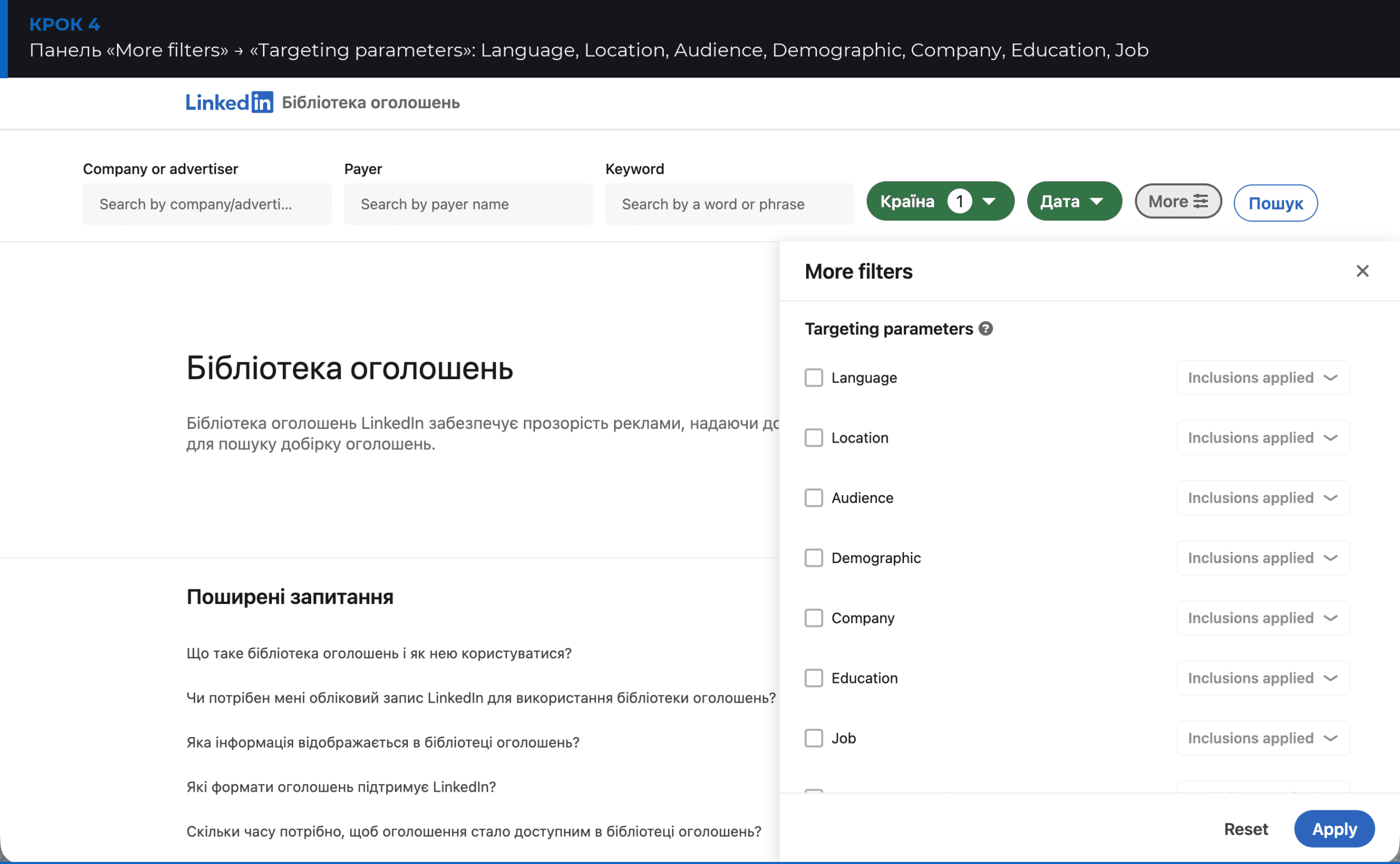Apply the selected filters
The image size is (1400, 864).
tap(1334, 829)
